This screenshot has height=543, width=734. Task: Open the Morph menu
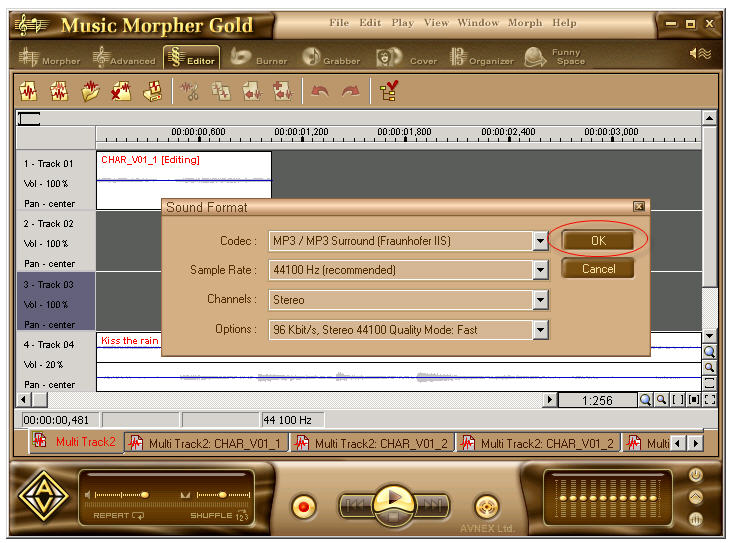[x=525, y=22]
